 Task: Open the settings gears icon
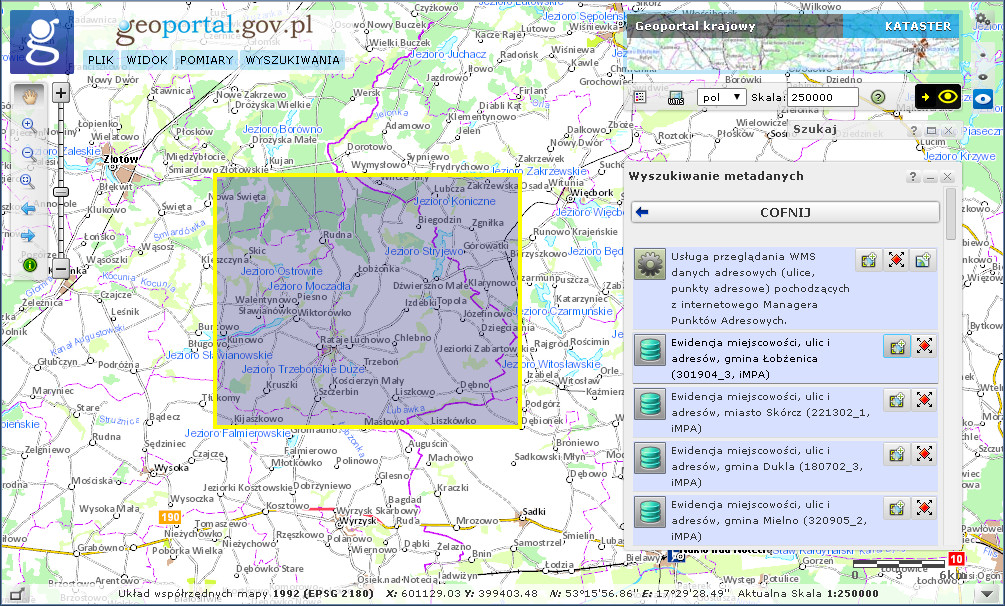click(983, 21)
